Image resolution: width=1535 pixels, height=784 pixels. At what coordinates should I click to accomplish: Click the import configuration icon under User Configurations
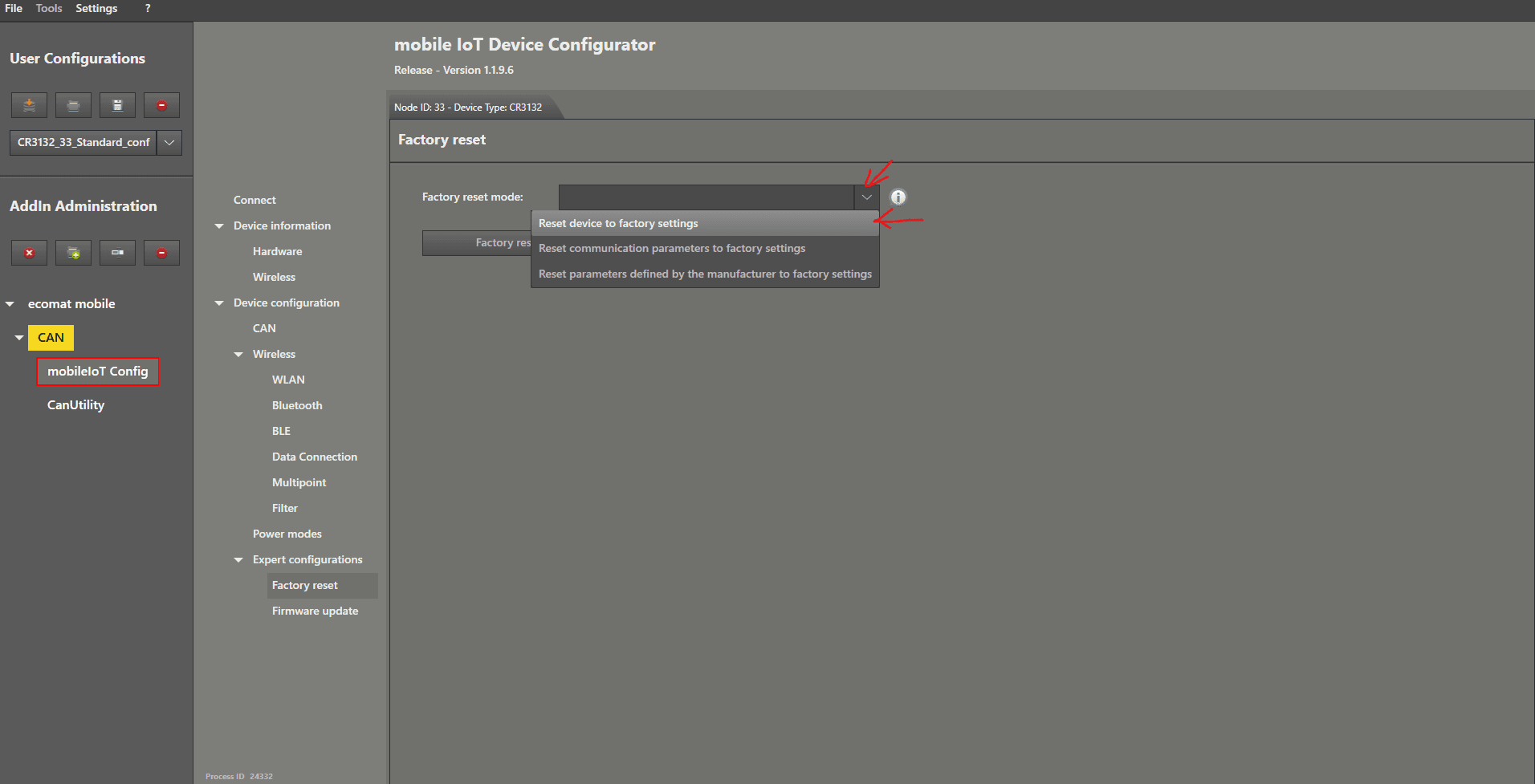tap(29, 105)
